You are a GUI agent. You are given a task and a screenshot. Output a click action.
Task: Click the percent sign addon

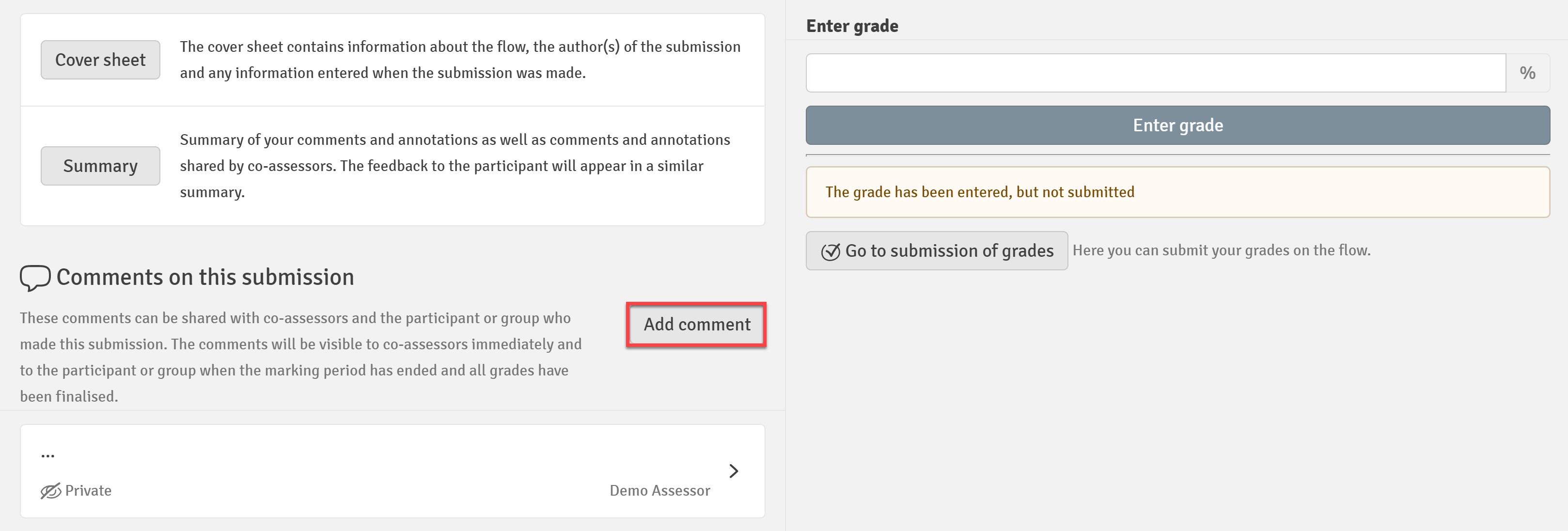click(x=1528, y=73)
